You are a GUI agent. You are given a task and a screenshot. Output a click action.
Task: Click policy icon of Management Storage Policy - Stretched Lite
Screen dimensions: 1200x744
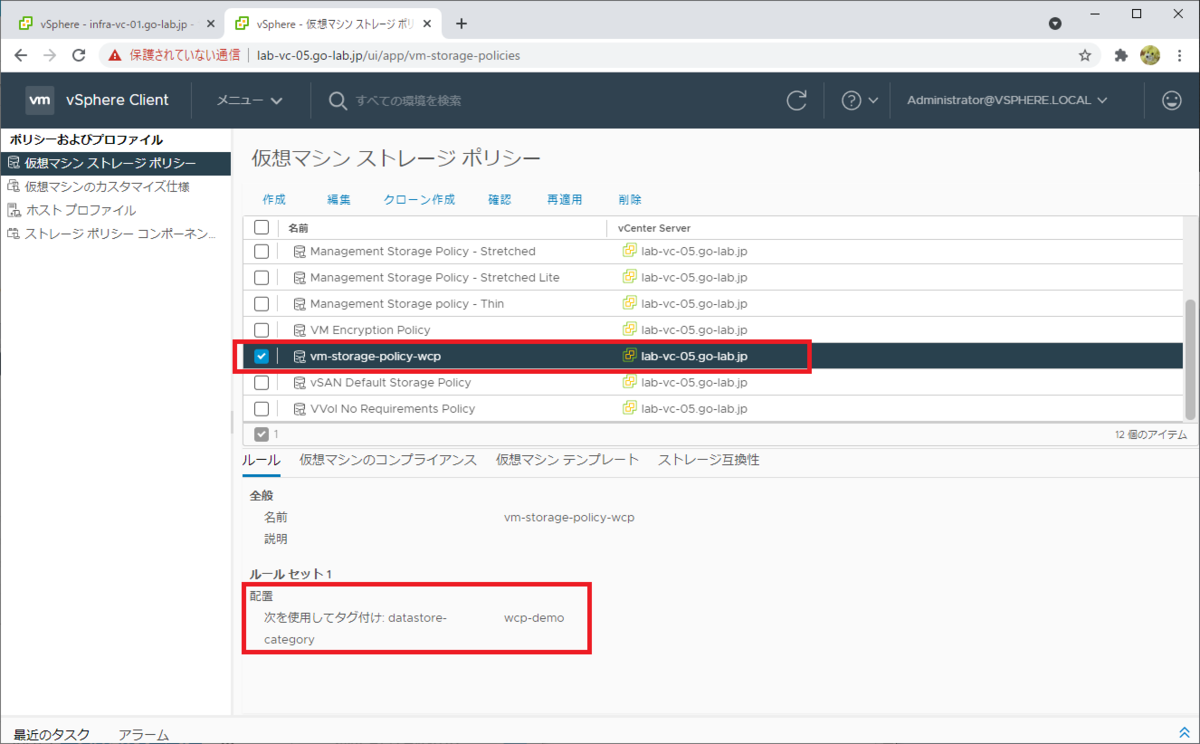tap(299, 277)
